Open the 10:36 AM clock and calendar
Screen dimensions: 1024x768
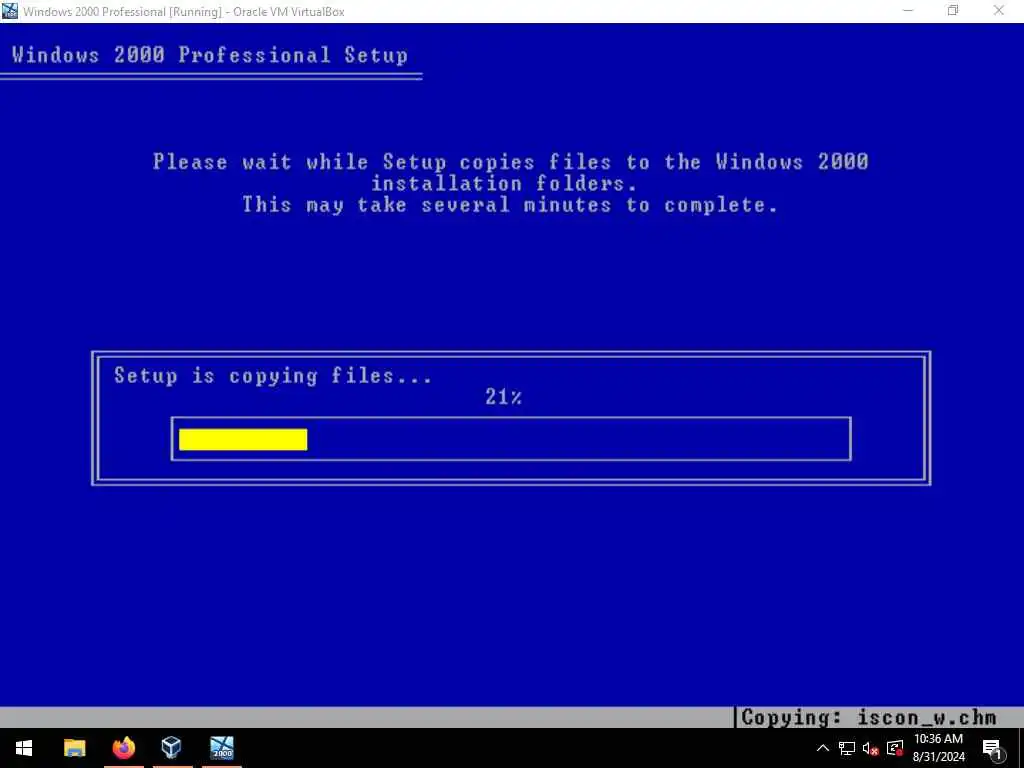point(938,748)
